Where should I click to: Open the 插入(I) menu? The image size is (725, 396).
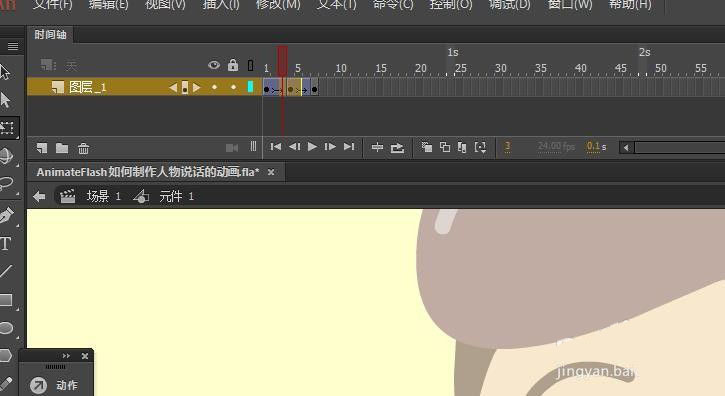point(221,5)
